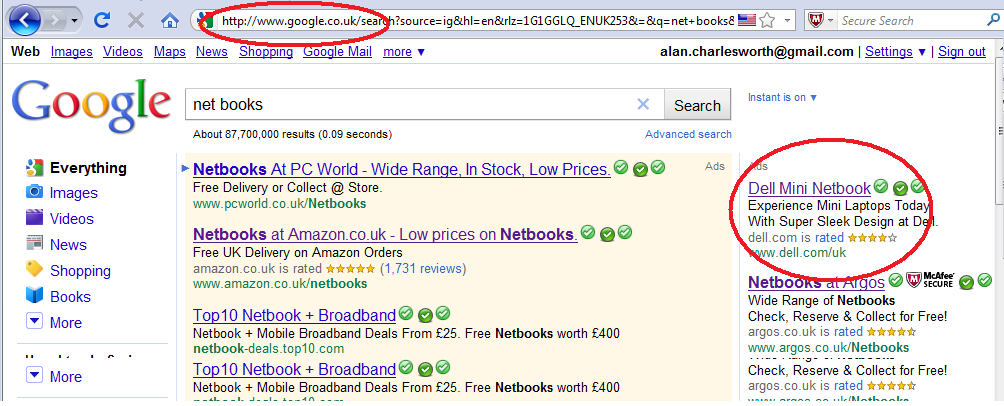Image resolution: width=1004 pixels, height=406 pixels.
Task: Open Google Mail from the top navigation
Action: point(337,52)
